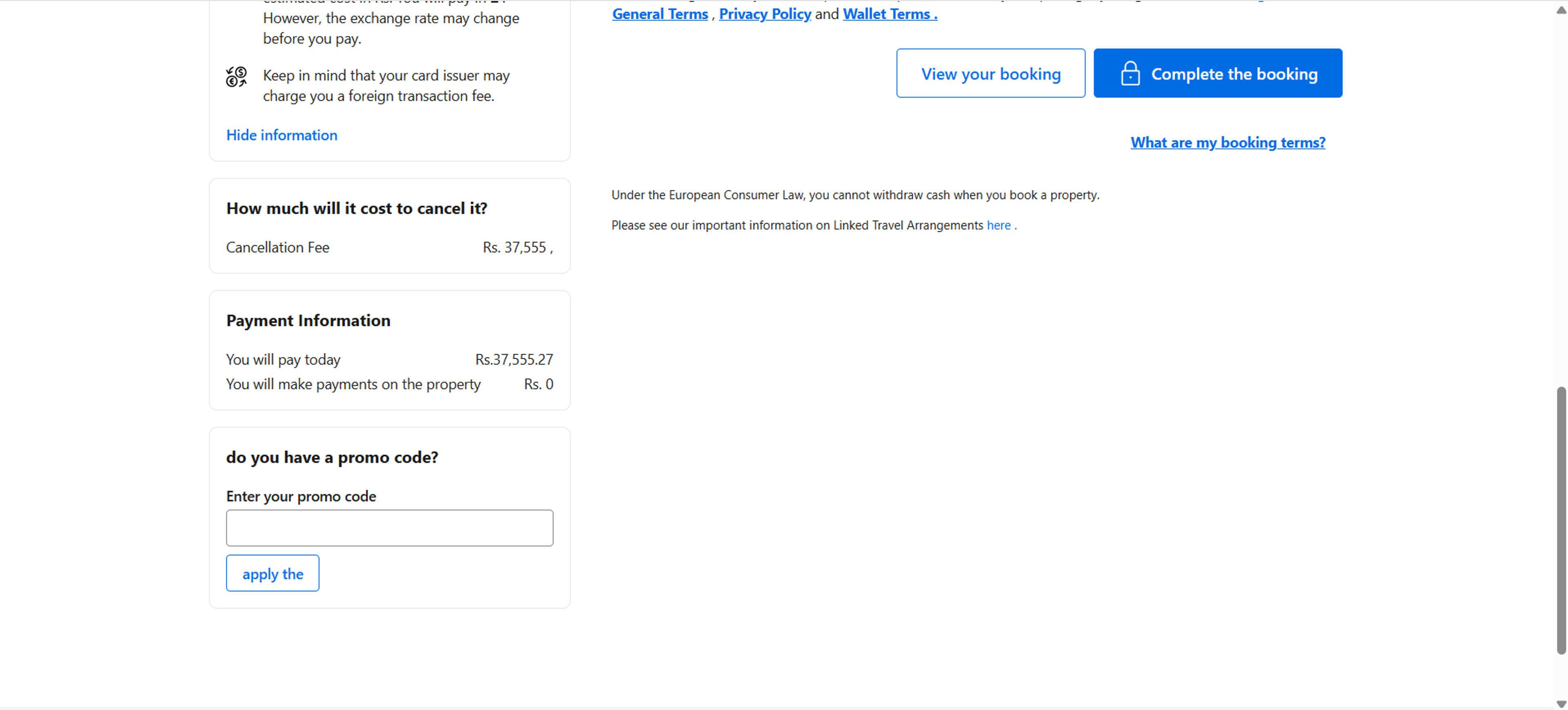Collapse details with Hide information link
This screenshot has width=1568, height=710.
tap(282, 135)
